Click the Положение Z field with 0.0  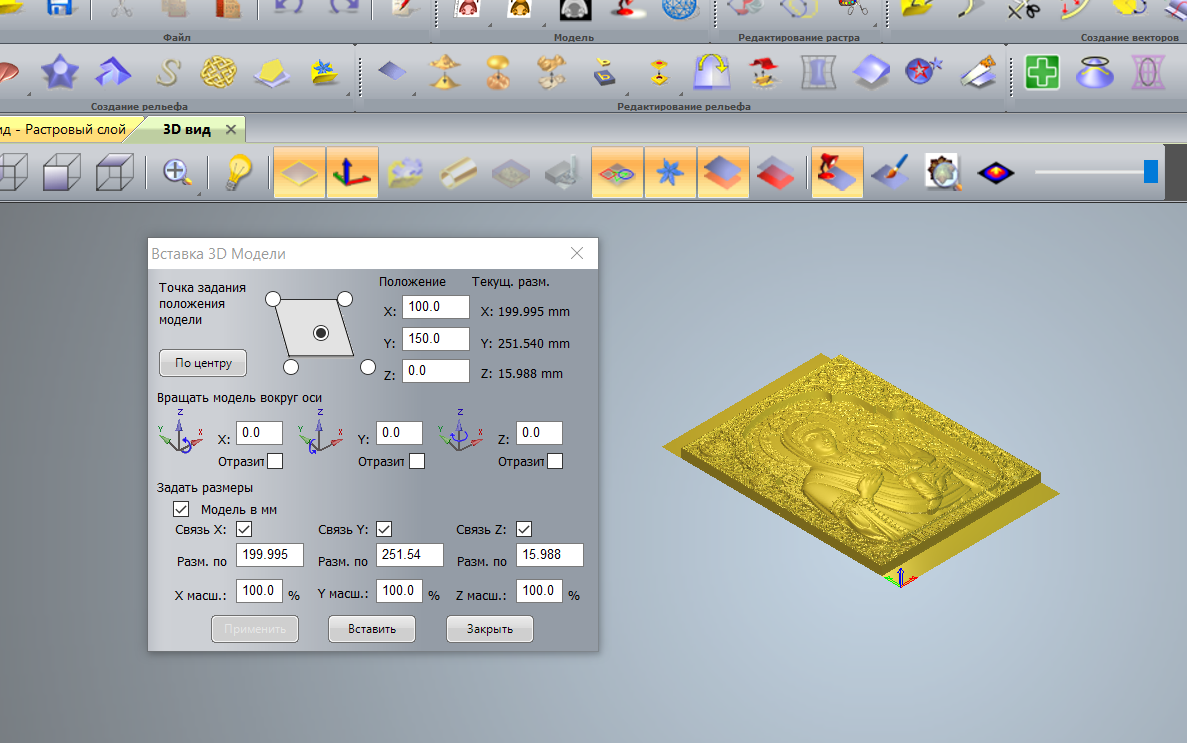(435, 370)
